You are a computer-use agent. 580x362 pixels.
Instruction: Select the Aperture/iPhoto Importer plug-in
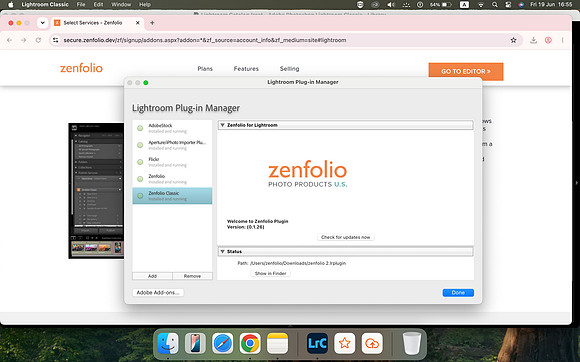tap(172, 145)
